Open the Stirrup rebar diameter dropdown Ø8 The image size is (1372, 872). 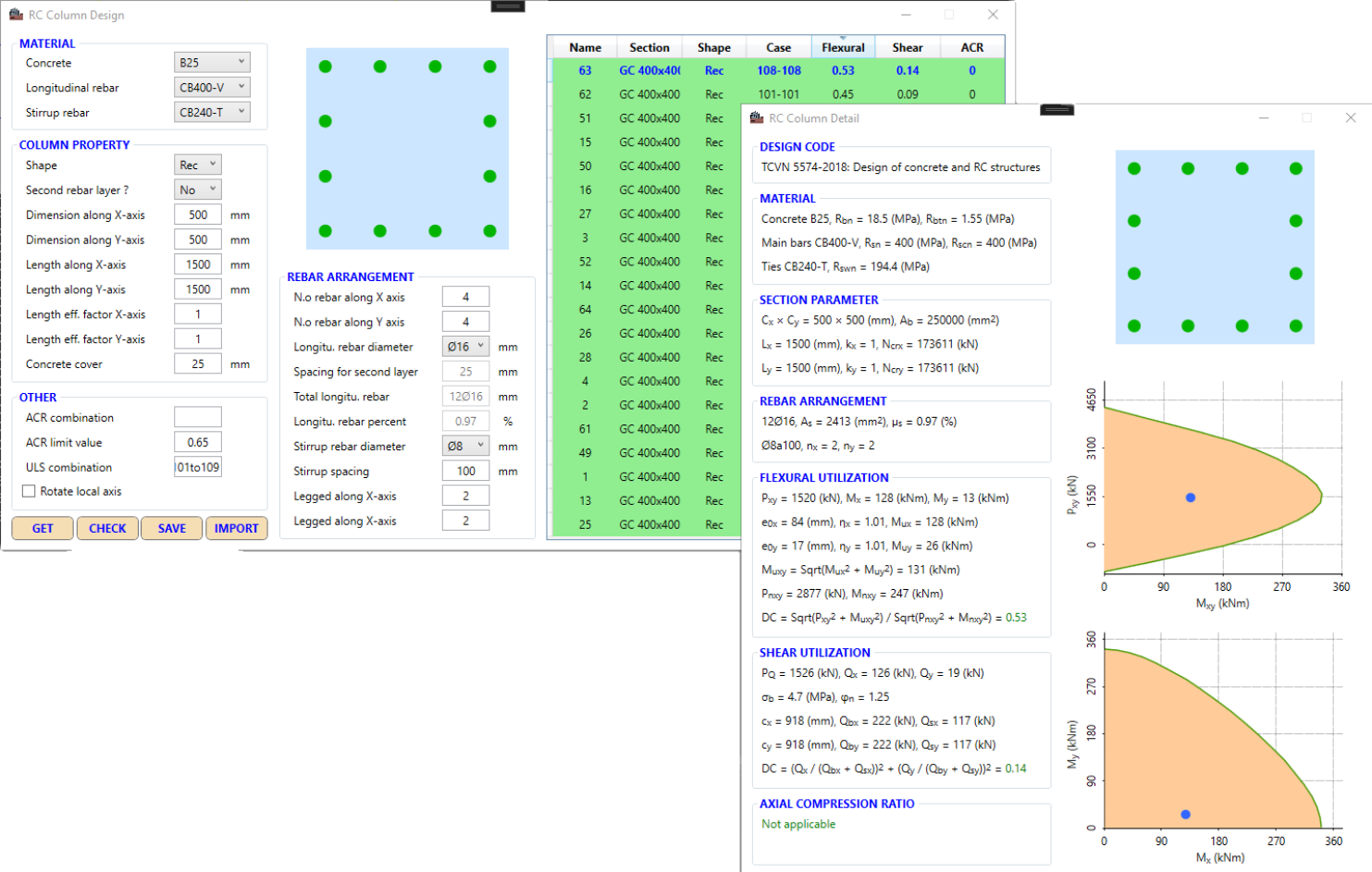pos(465,446)
